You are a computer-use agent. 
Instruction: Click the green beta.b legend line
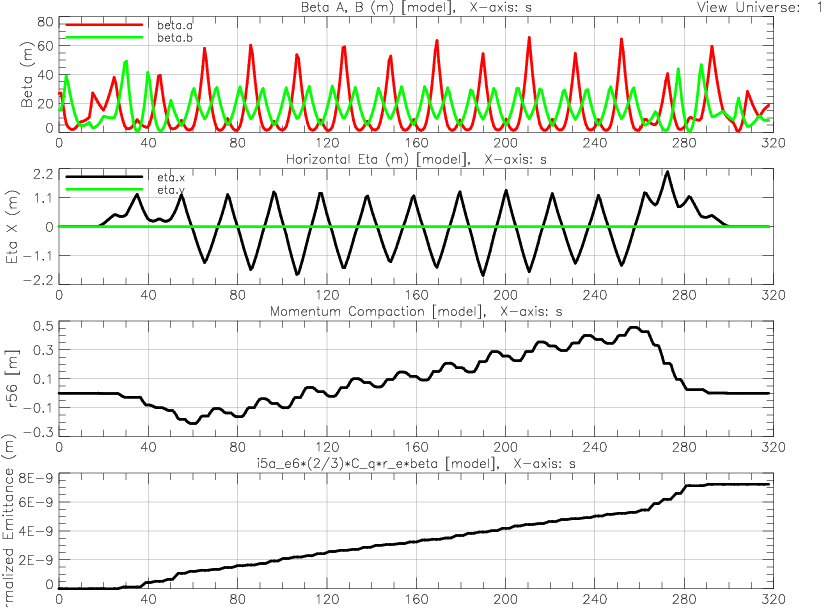(x=104, y=37)
